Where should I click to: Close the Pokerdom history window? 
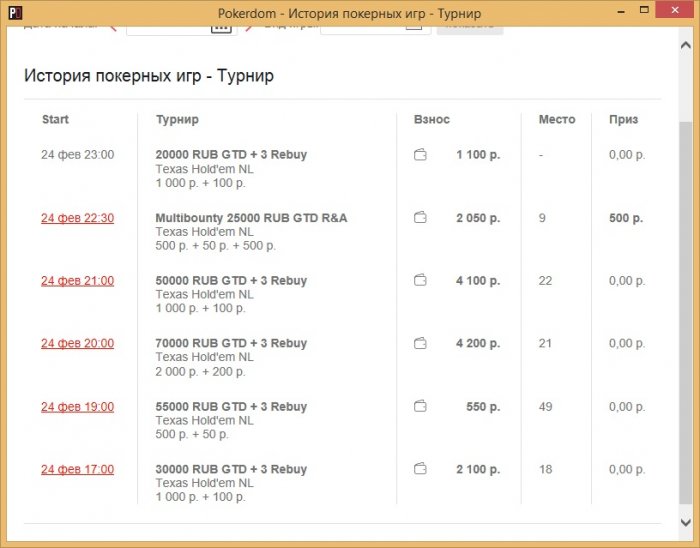pos(675,10)
